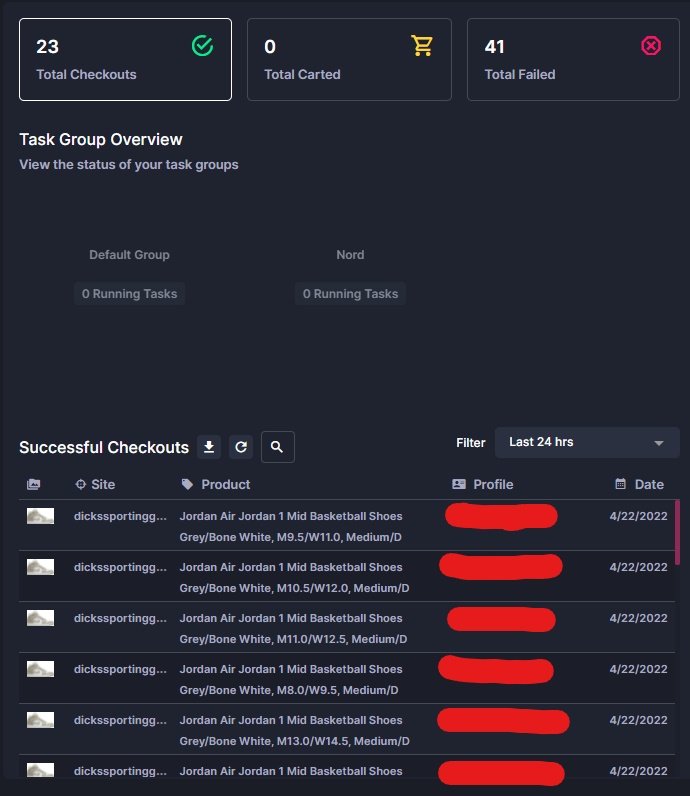Click the date 4/22/2022 in the M9.5/W11.0 row
Viewport: 690px width, 796px height.
click(639, 516)
